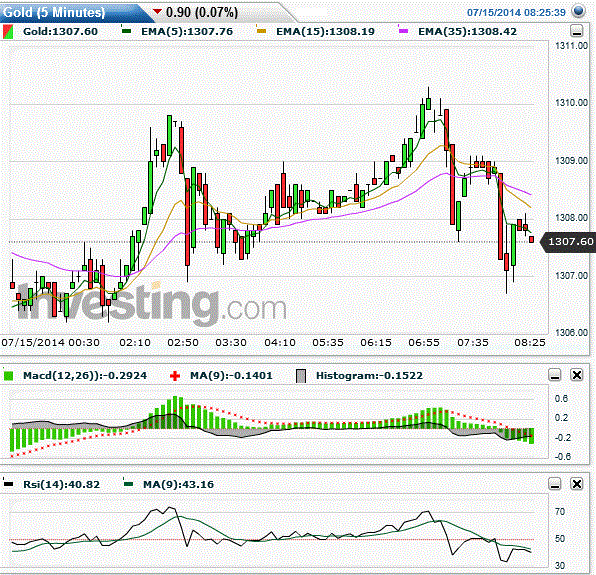Click the Rsi(14) black legend marker

[x=8, y=484]
